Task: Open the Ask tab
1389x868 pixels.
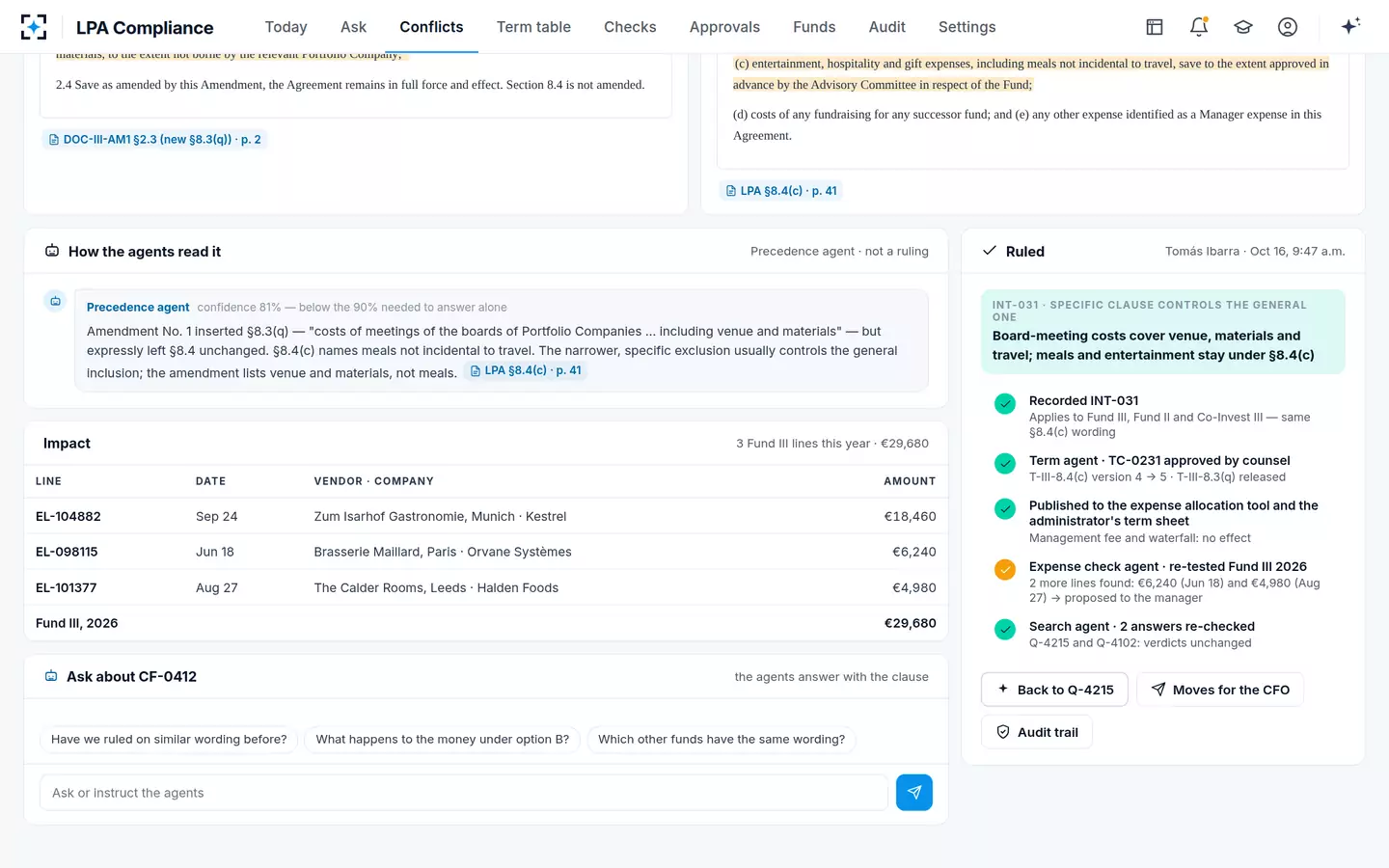Action: pos(354,27)
